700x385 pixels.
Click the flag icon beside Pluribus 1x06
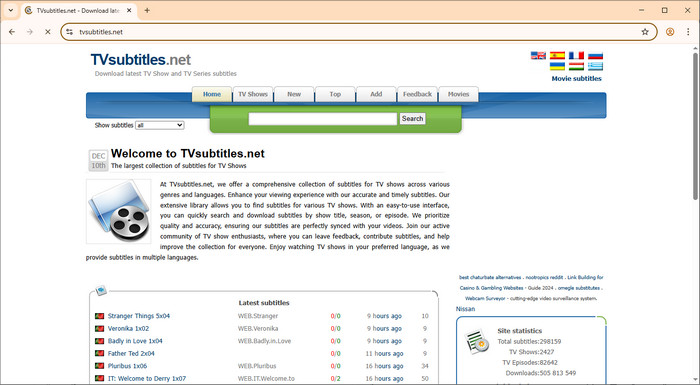(100, 366)
